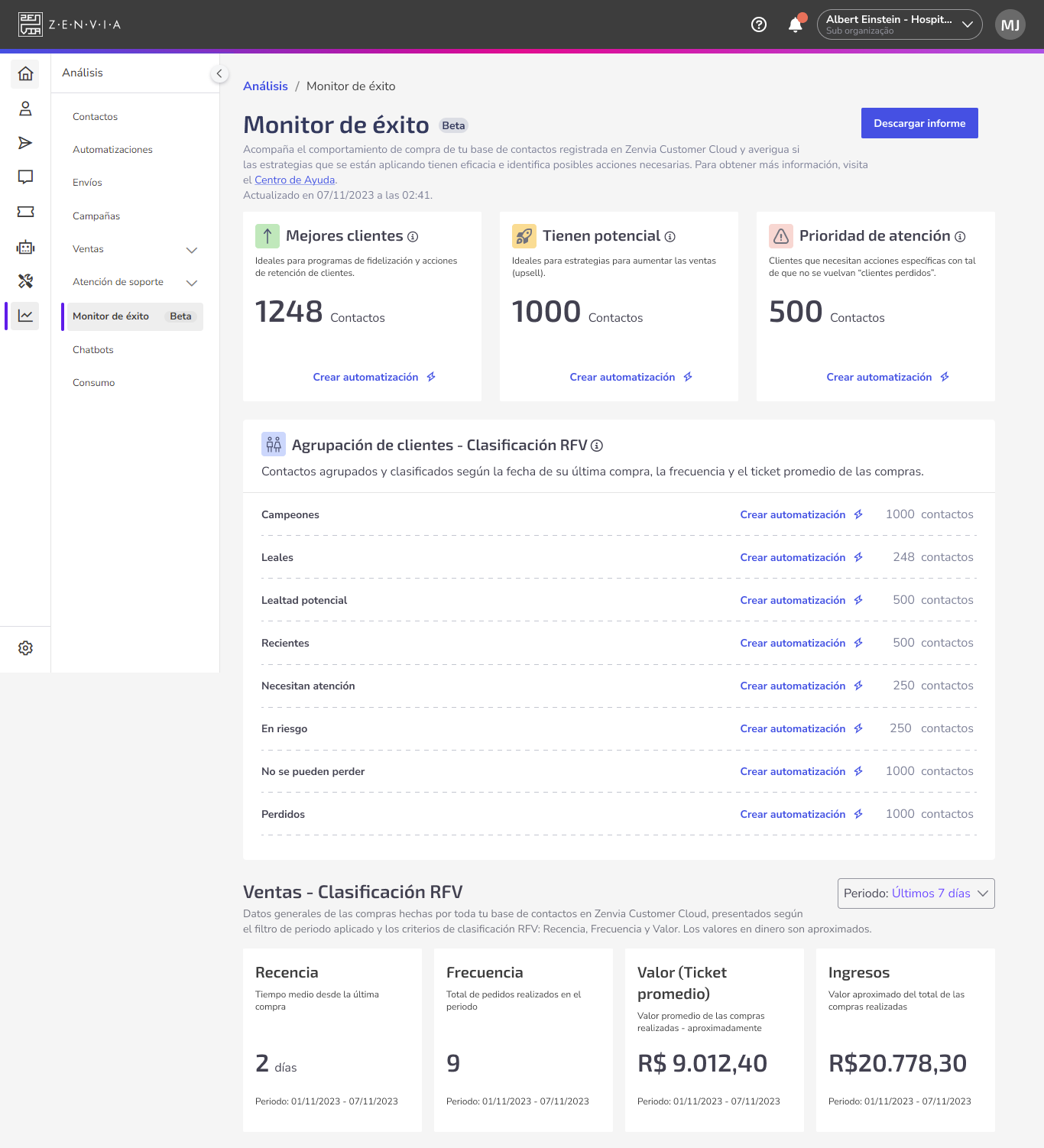This screenshot has width=1044, height=1148.
Task: Go to Chatbots menu item
Action: [93, 350]
